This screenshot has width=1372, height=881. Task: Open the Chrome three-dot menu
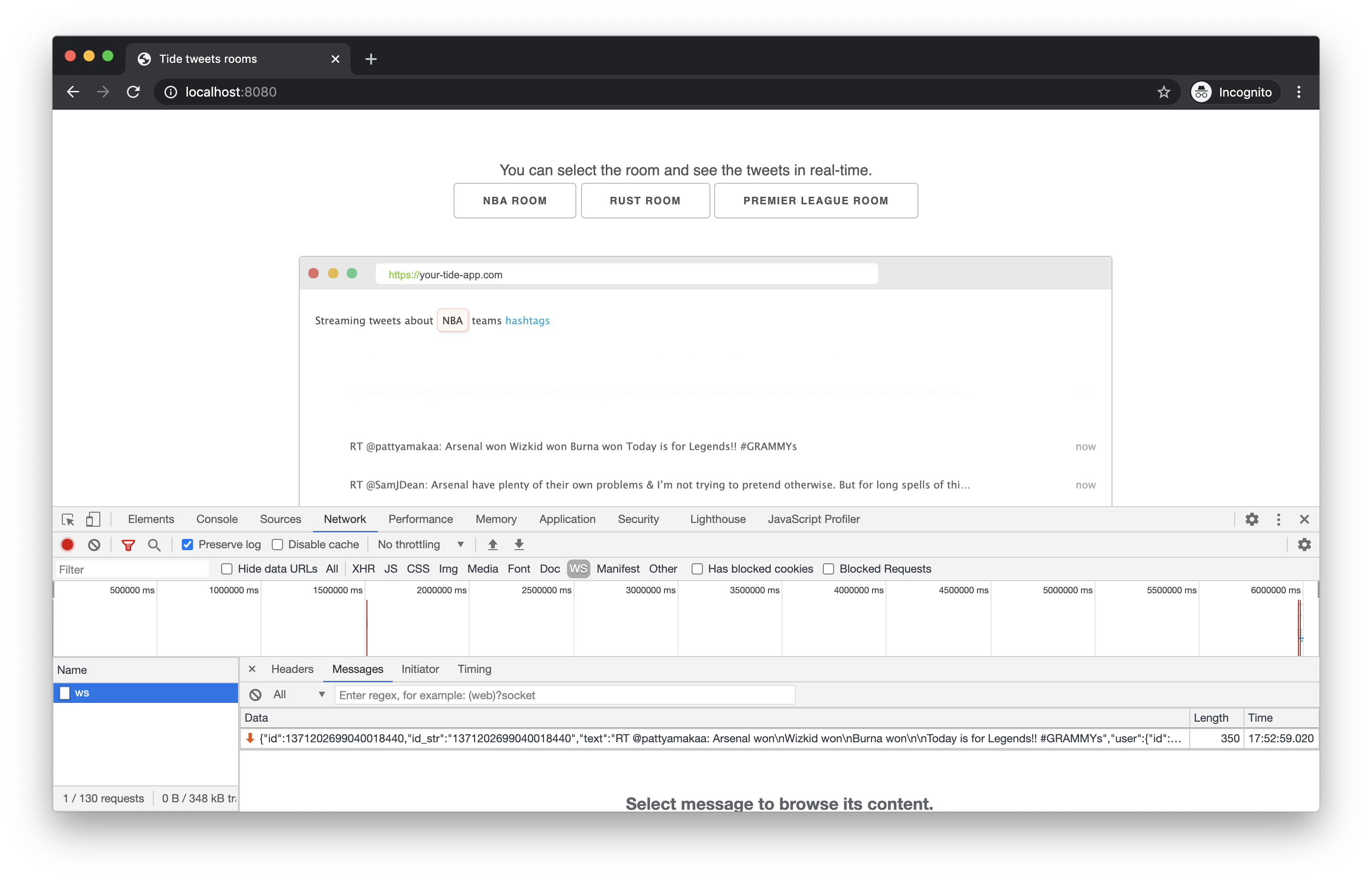coord(1298,92)
